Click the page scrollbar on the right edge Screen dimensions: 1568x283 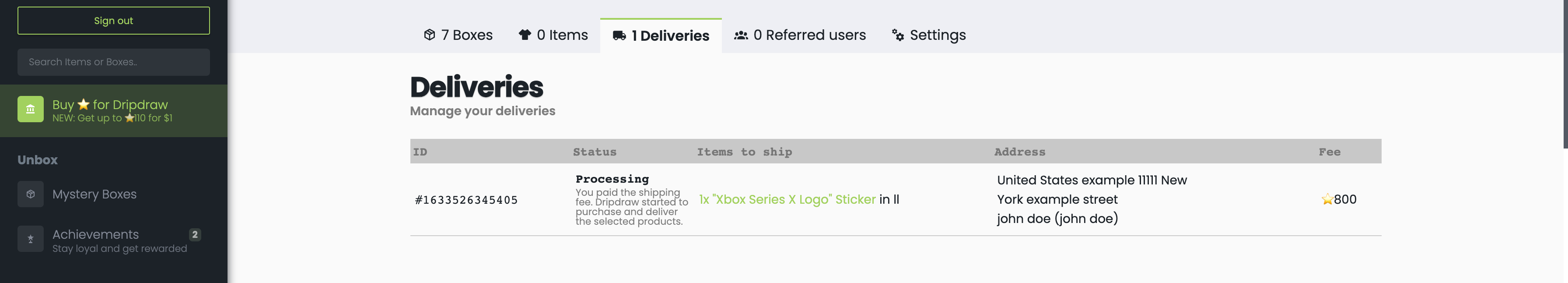pyautogui.click(x=1565, y=73)
